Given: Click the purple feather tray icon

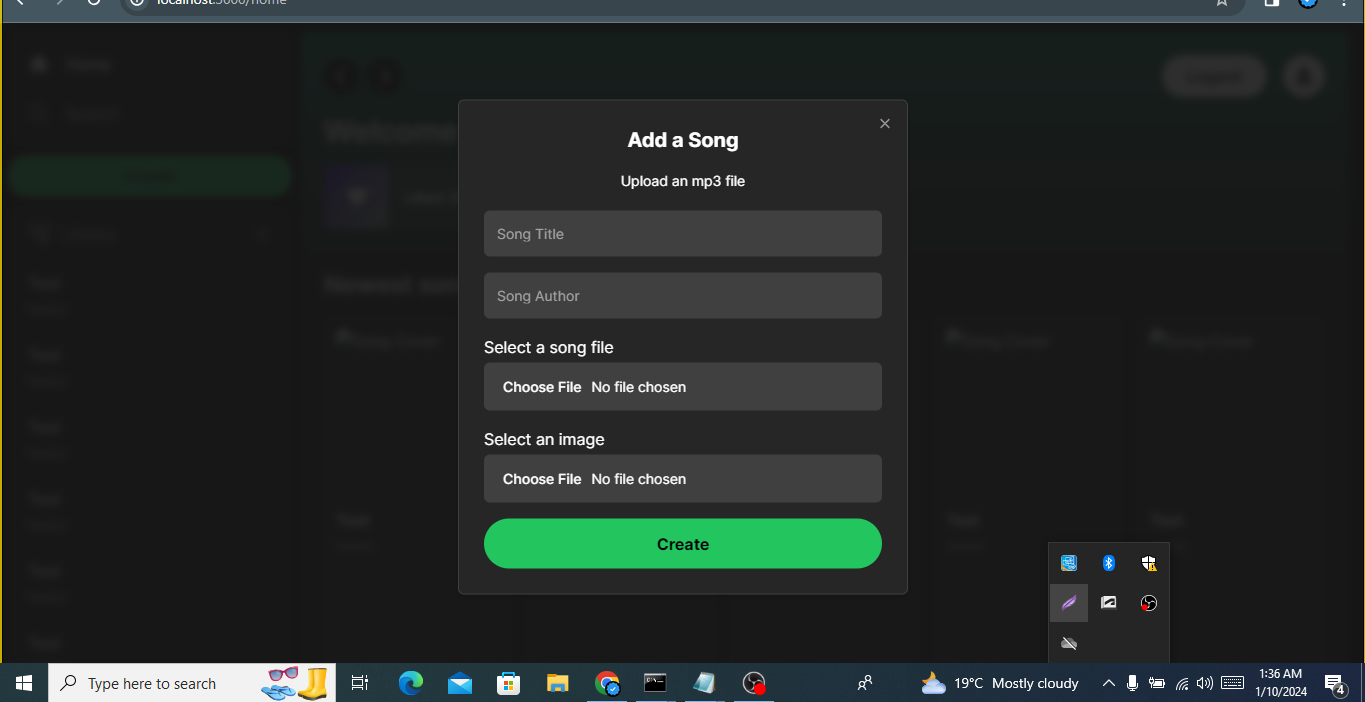Looking at the screenshot, I should click(x=1068, y=603).
